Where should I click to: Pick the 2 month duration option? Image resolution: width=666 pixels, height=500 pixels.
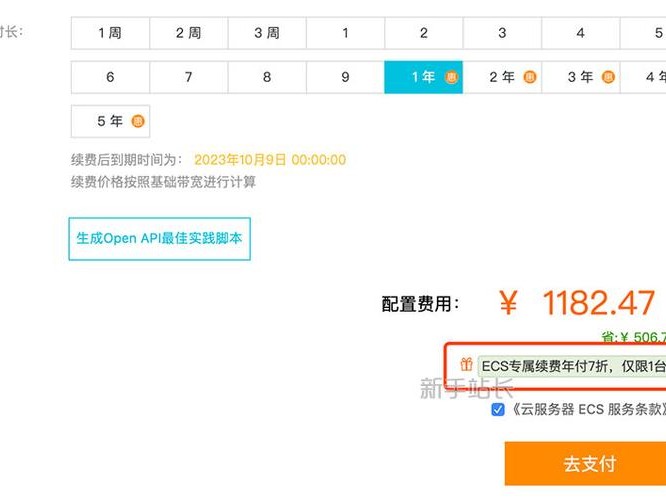pos(424,33)
